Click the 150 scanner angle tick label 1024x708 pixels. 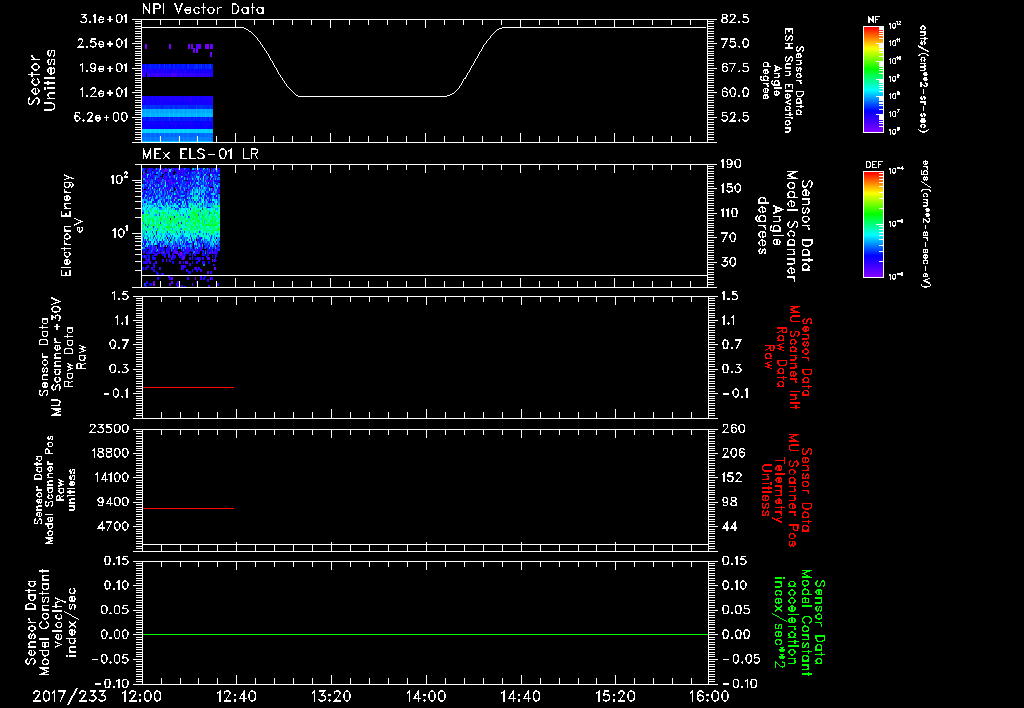731,189
